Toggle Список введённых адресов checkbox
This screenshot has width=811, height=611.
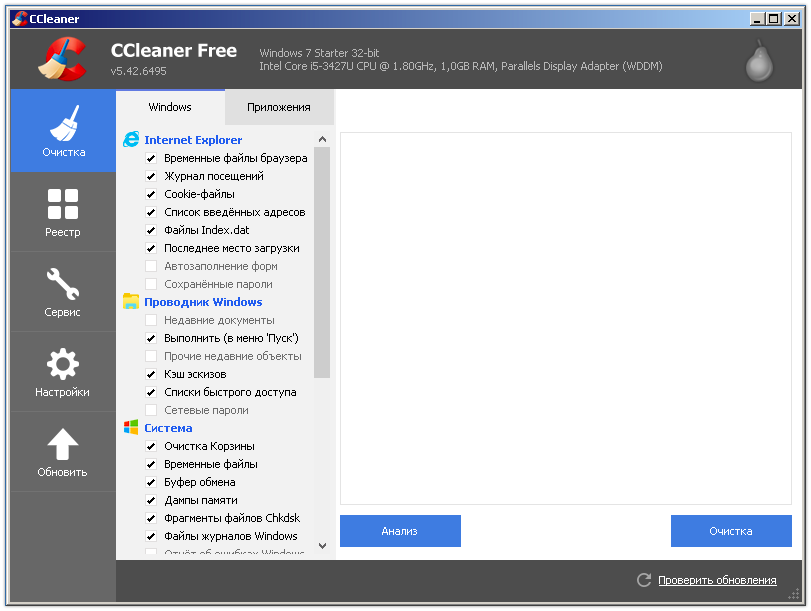point(151,212)
